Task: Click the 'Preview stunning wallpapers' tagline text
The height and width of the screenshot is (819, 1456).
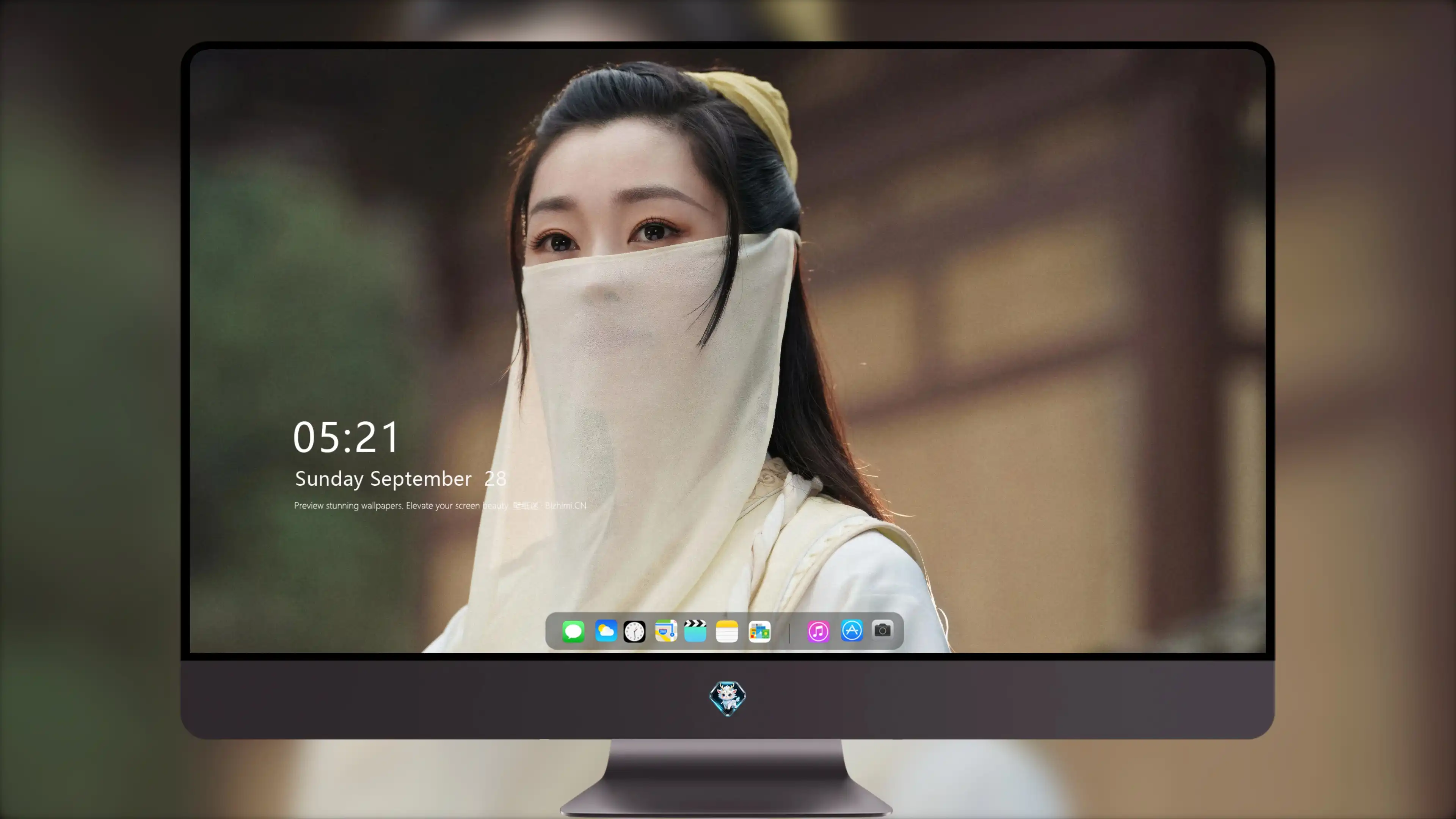Action: click(440, 506)
